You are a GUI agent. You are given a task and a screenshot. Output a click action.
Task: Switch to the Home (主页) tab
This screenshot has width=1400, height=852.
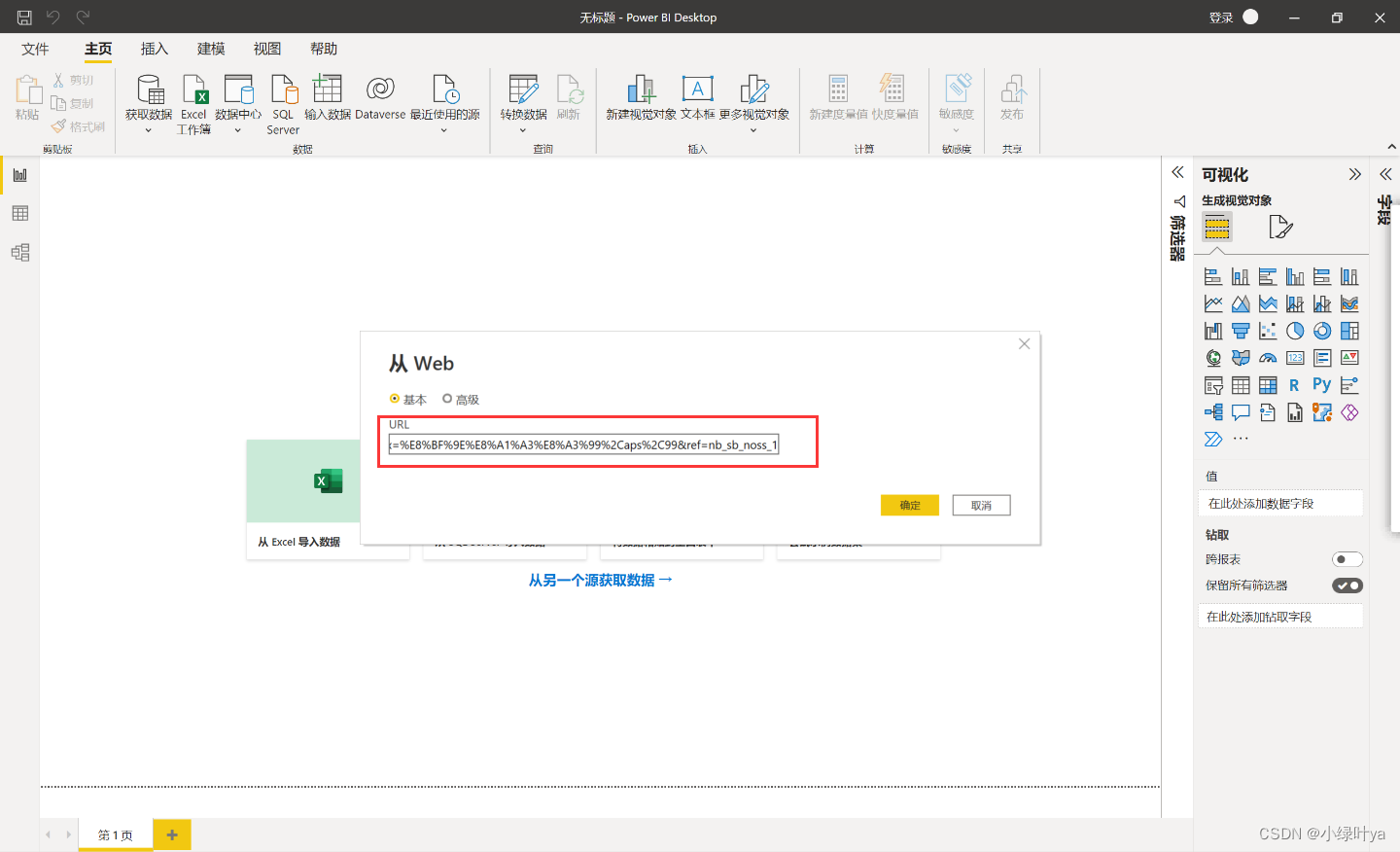click(x=98, y=49)
